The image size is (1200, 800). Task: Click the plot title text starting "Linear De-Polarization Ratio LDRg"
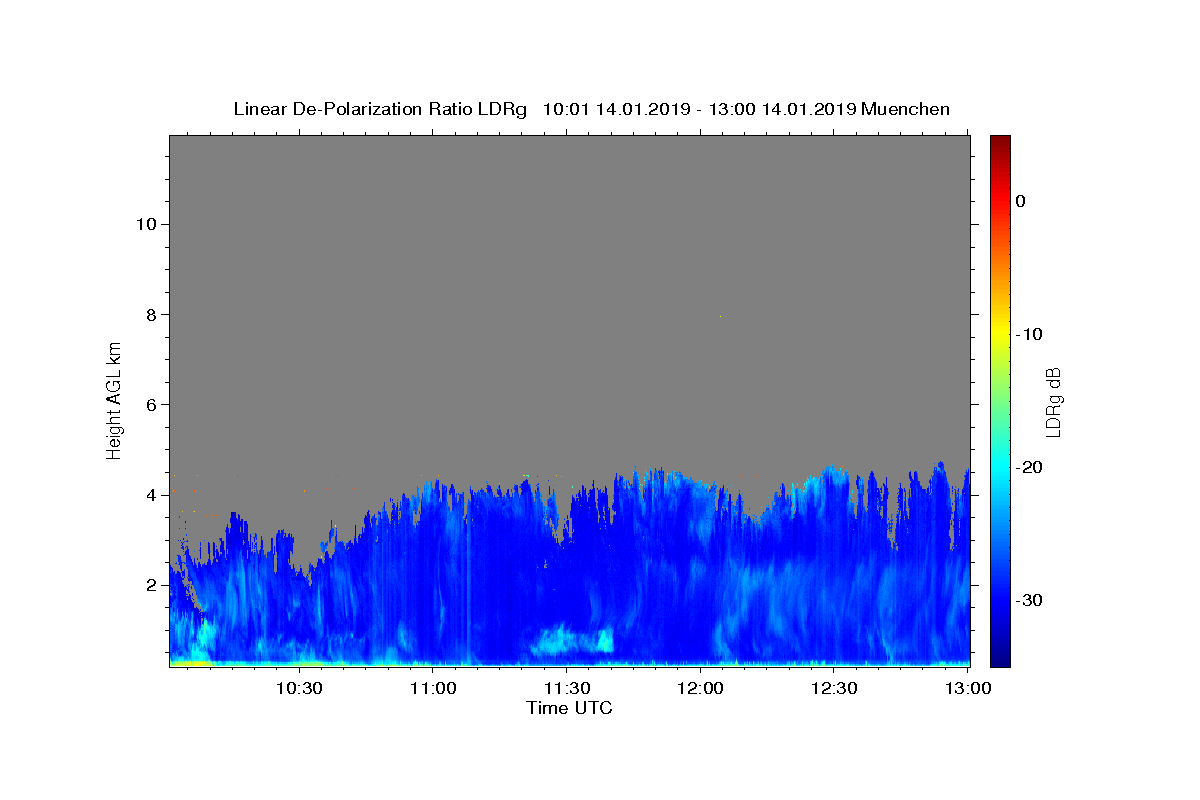click(x=591, y=109)
